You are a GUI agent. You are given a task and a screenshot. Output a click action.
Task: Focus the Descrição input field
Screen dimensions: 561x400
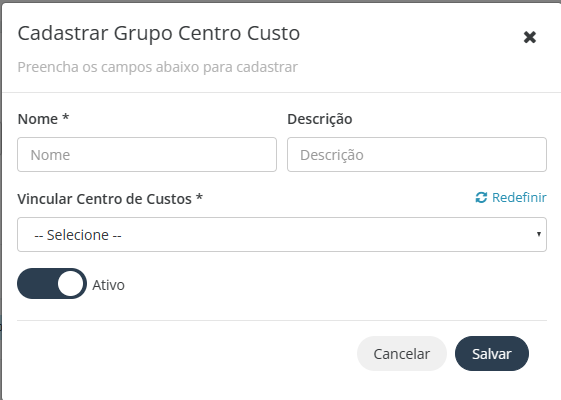(x=417, y=155)
